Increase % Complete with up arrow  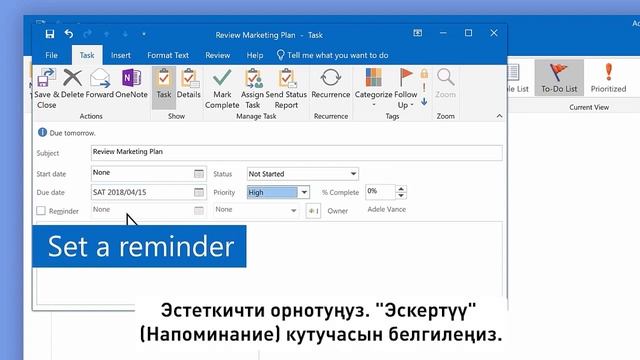pos(401,189)
